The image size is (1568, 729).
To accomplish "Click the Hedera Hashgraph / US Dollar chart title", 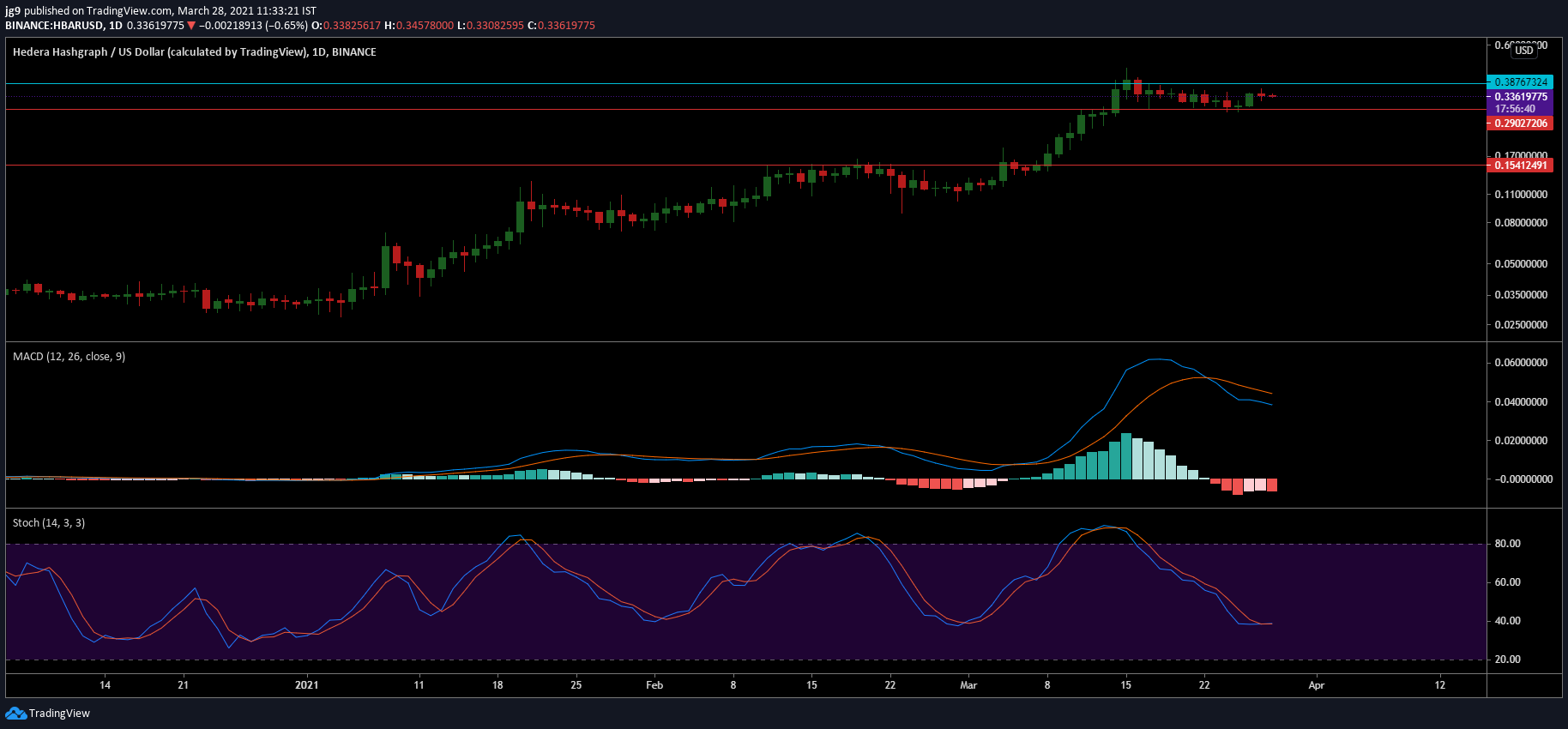I will (x=195, y=52).
